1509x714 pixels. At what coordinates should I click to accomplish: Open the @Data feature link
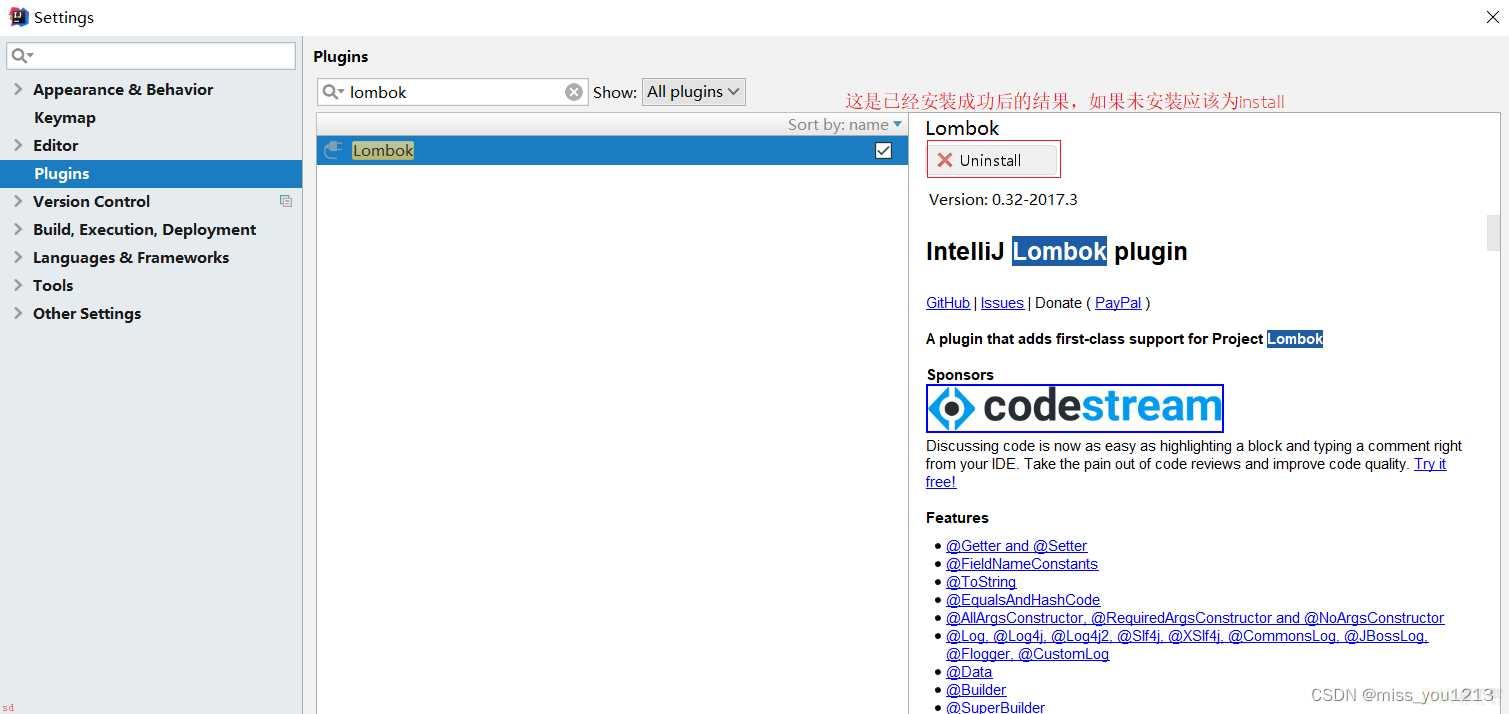click(969, 672)
